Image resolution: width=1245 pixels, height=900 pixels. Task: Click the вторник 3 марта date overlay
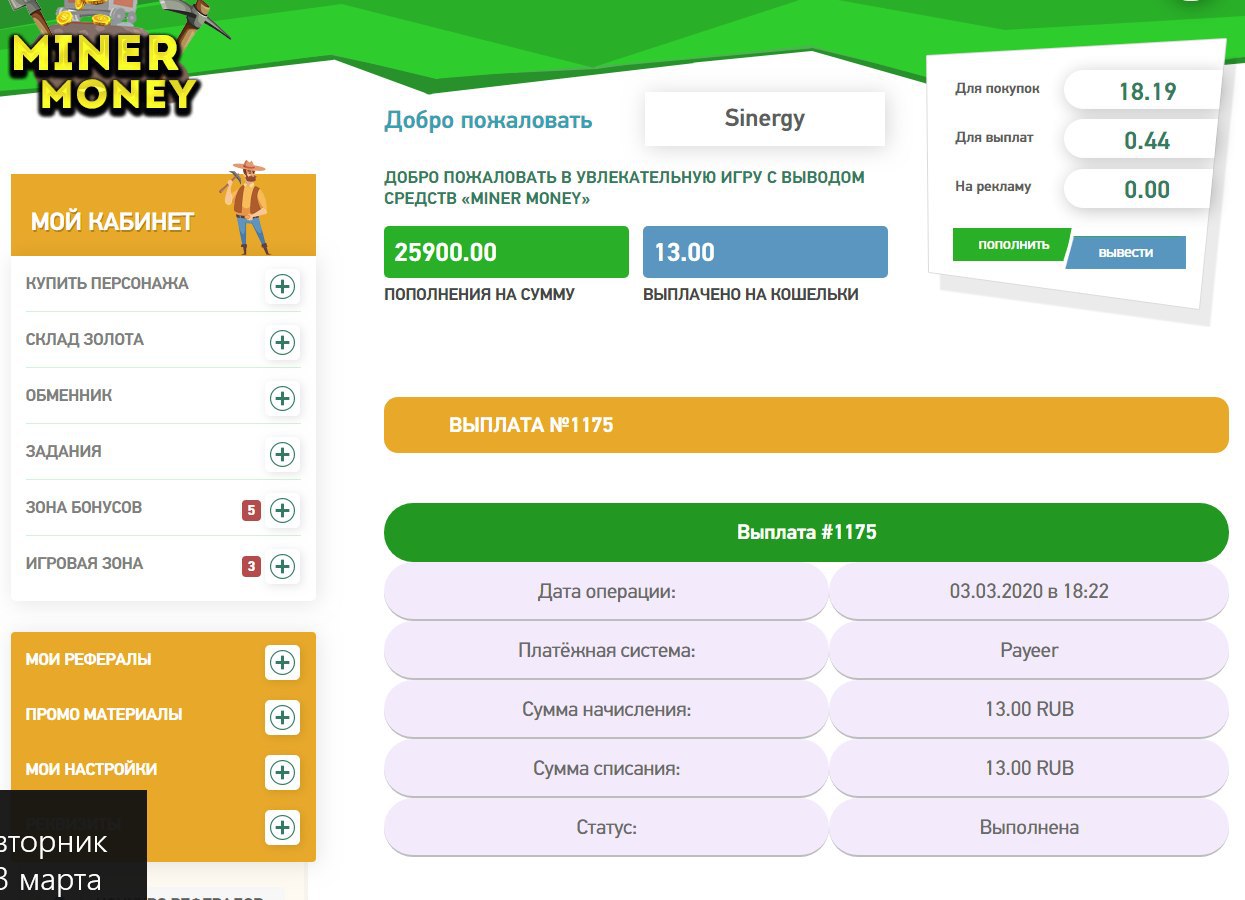coord(73,845)
